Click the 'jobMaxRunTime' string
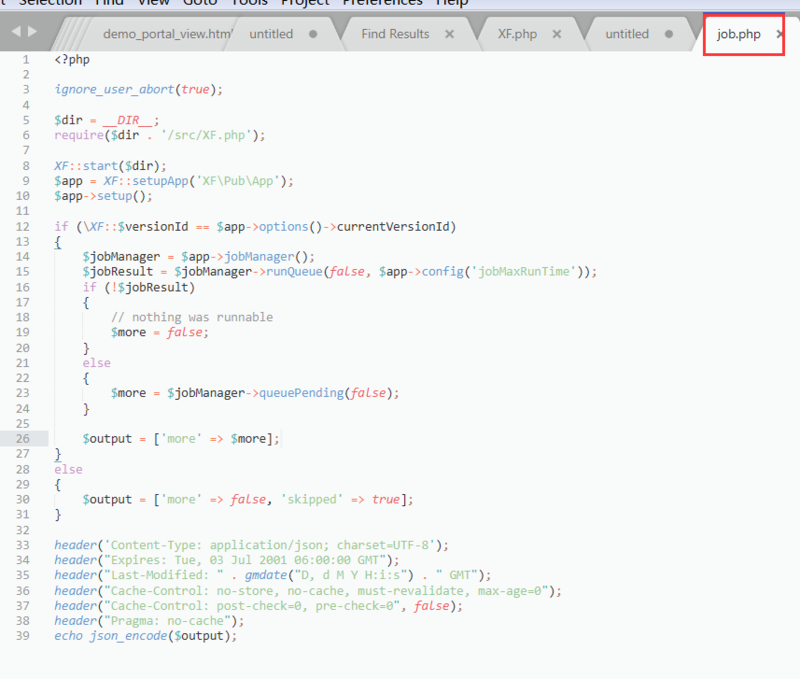This screenshot has width=800, height=679. [x=523, y=272]
